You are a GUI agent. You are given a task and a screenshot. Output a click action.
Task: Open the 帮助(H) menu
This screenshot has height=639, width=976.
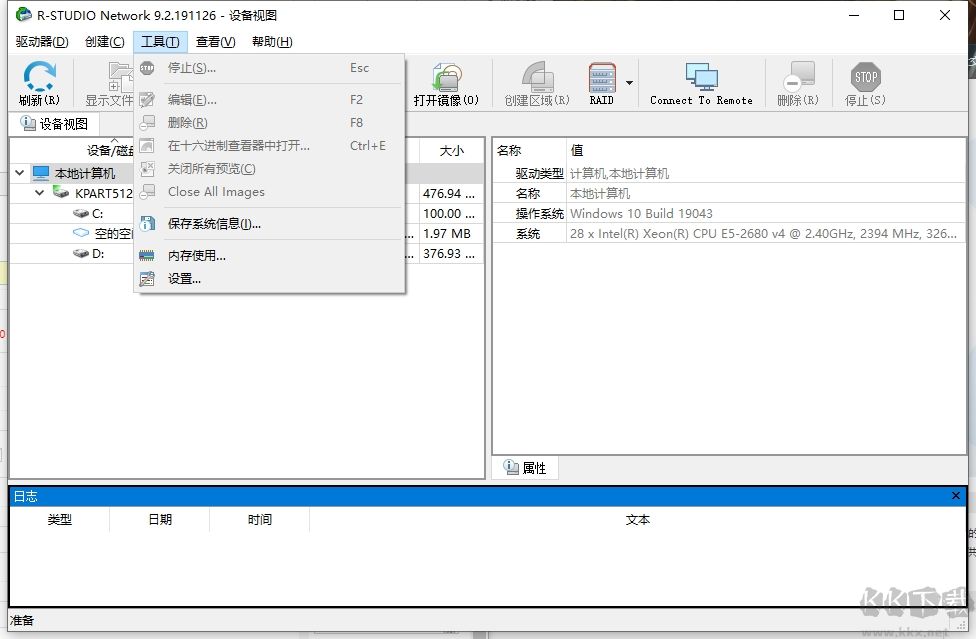tap(272, 42)
